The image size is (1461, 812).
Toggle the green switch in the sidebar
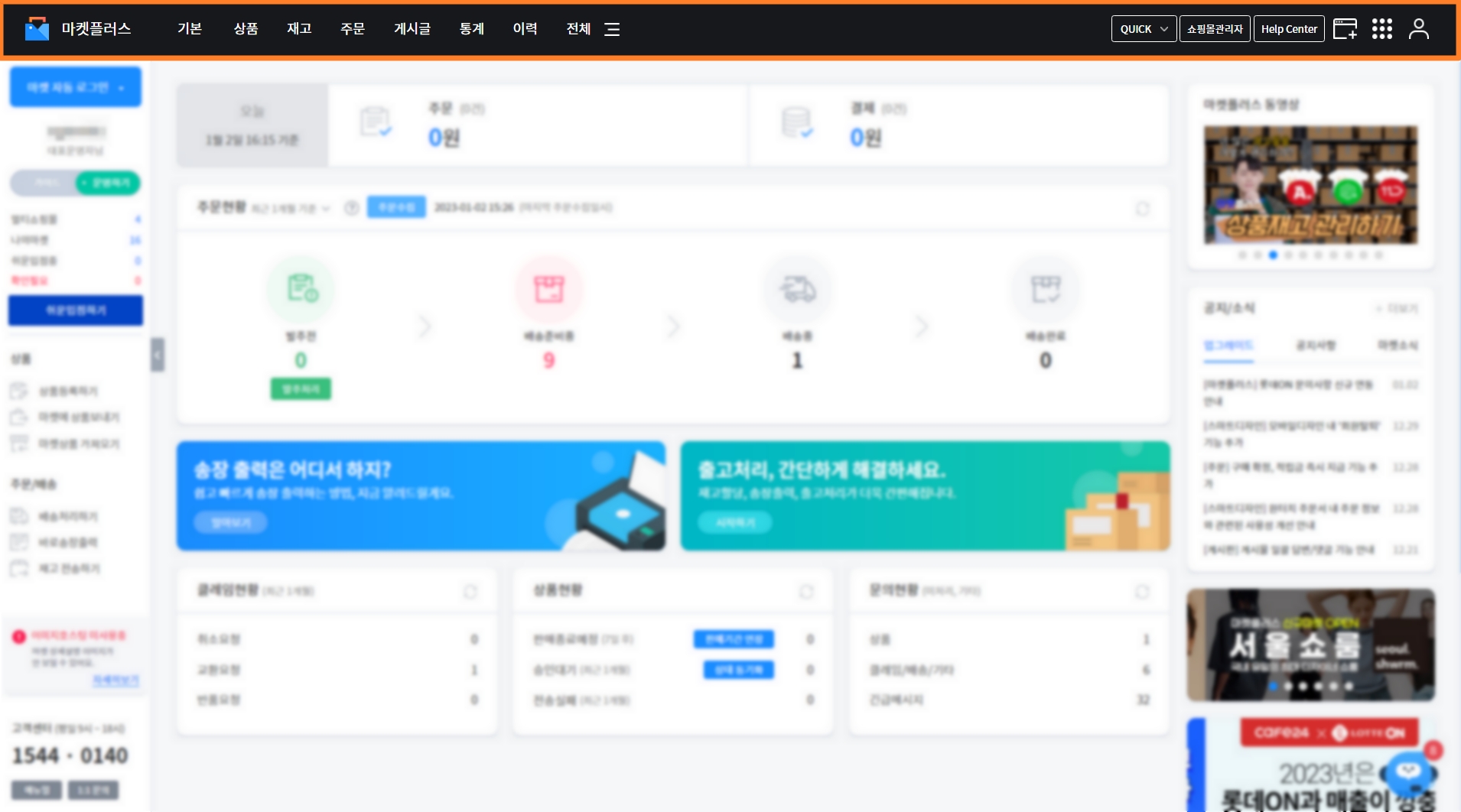(108, 183)
